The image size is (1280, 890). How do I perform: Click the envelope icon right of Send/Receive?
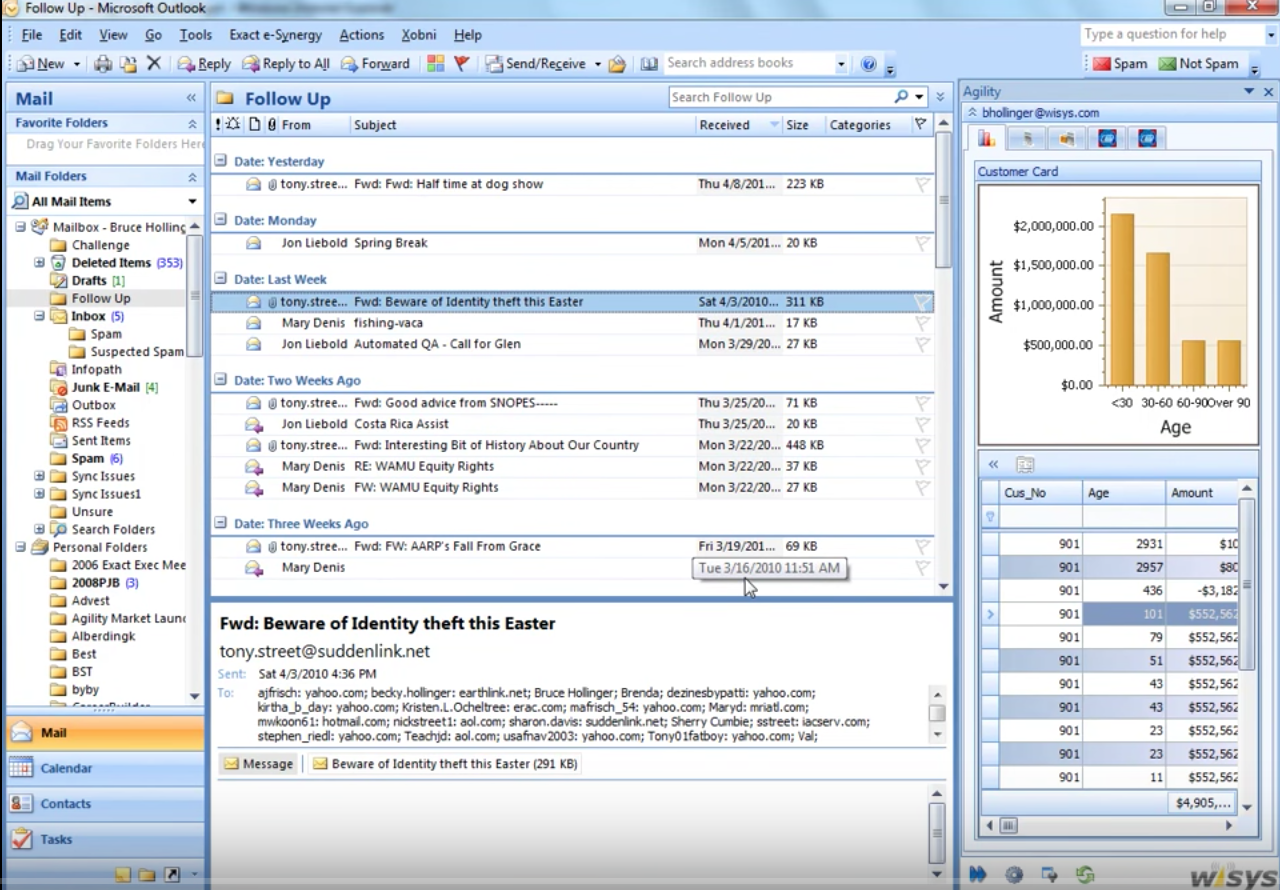click(618, 64)
